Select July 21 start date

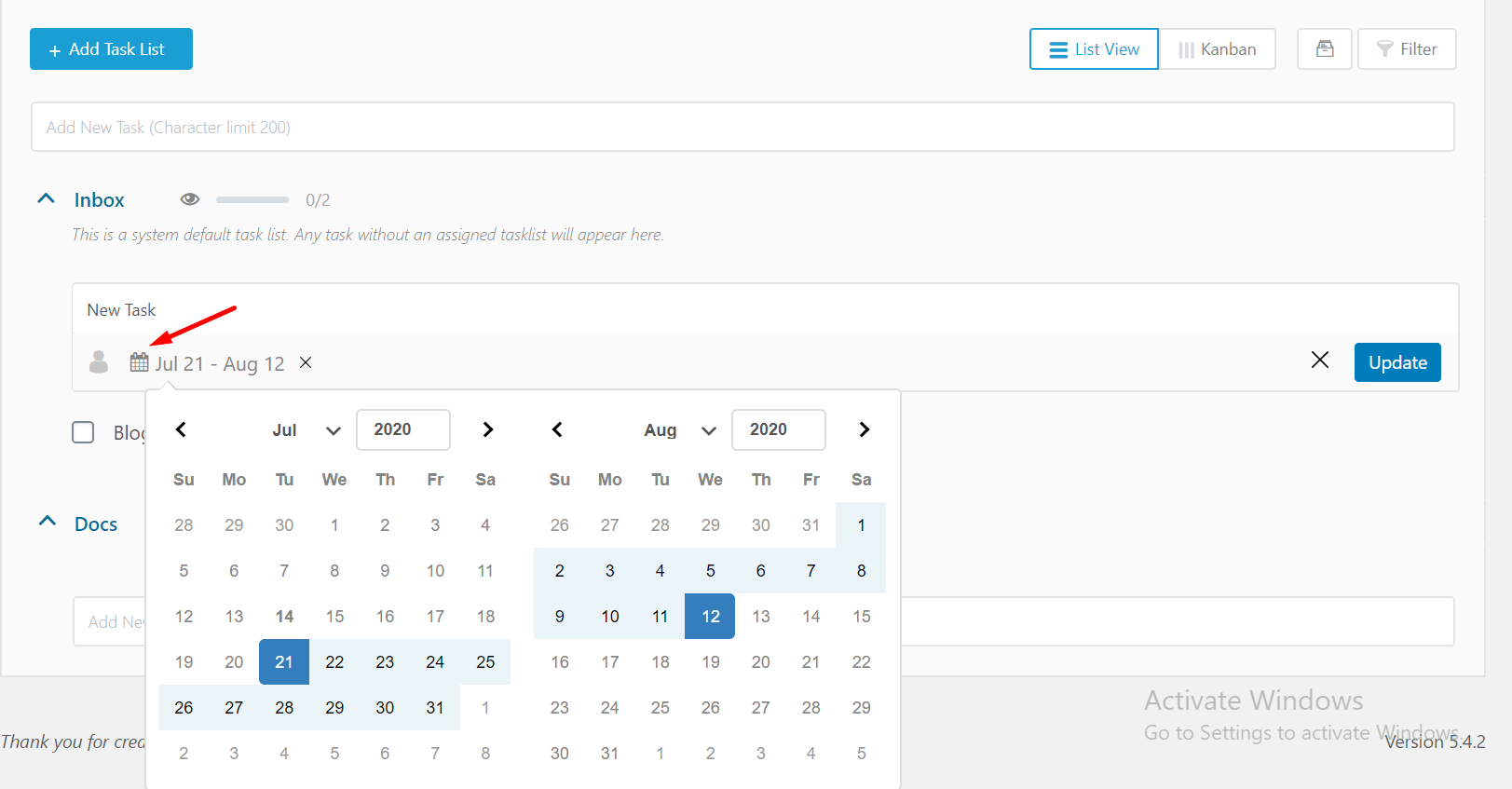[284, 662]
